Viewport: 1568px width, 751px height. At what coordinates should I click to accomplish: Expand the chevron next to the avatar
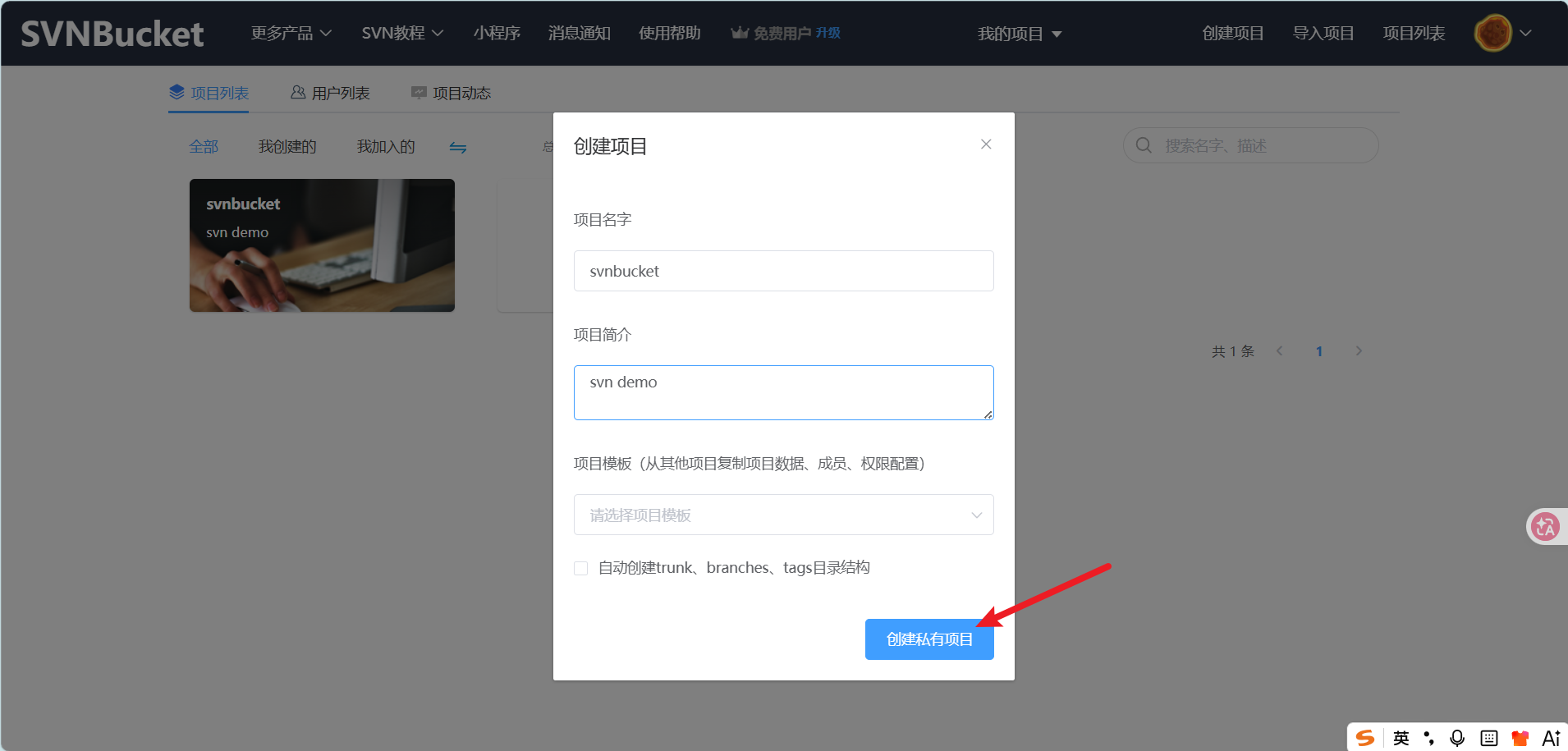point(1526,34)
